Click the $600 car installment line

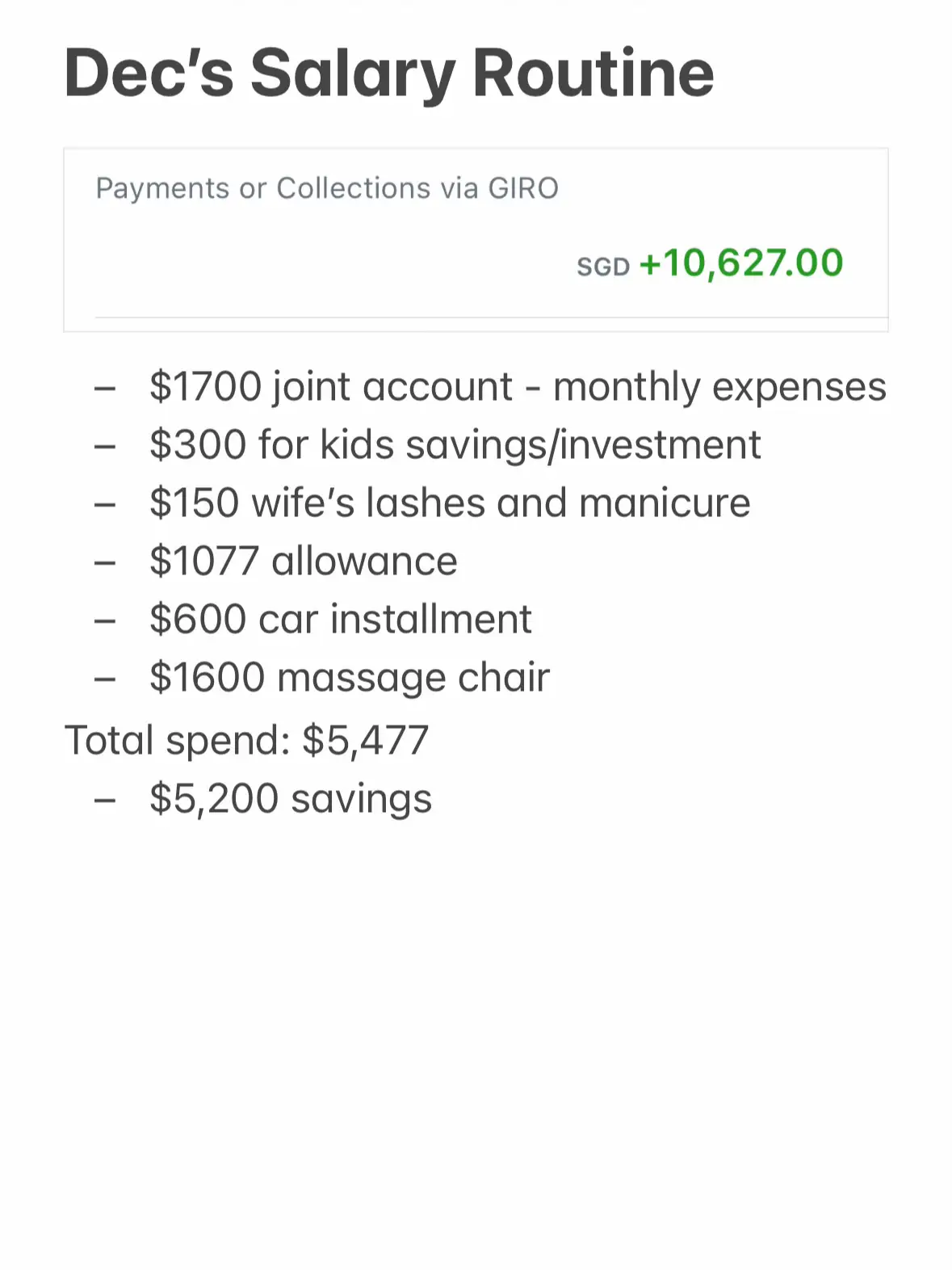pyautogui.click(x=340, y=619)
